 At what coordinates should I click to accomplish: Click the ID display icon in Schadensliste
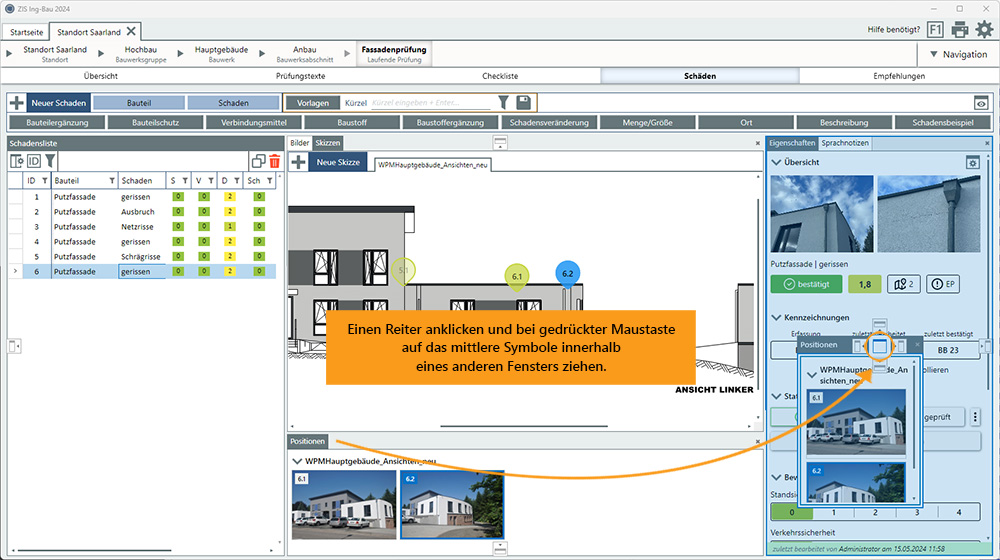tap(33, 161)
